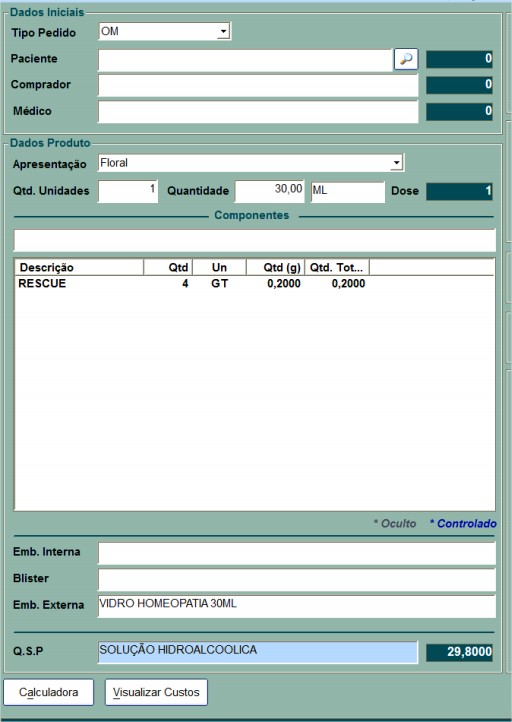The width and height of the screenshot is (512, 722).
Task: Click the Descrição column header
Action: tap(80, 268)
